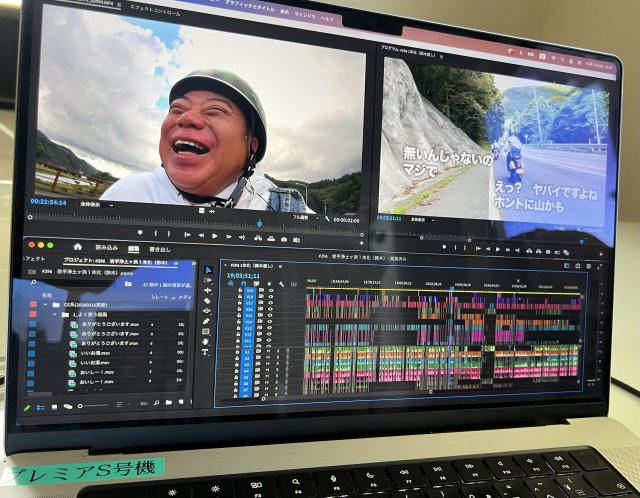Open Source monitor zoom level dropdown
The image size is (640, 498).
point(96,205)
